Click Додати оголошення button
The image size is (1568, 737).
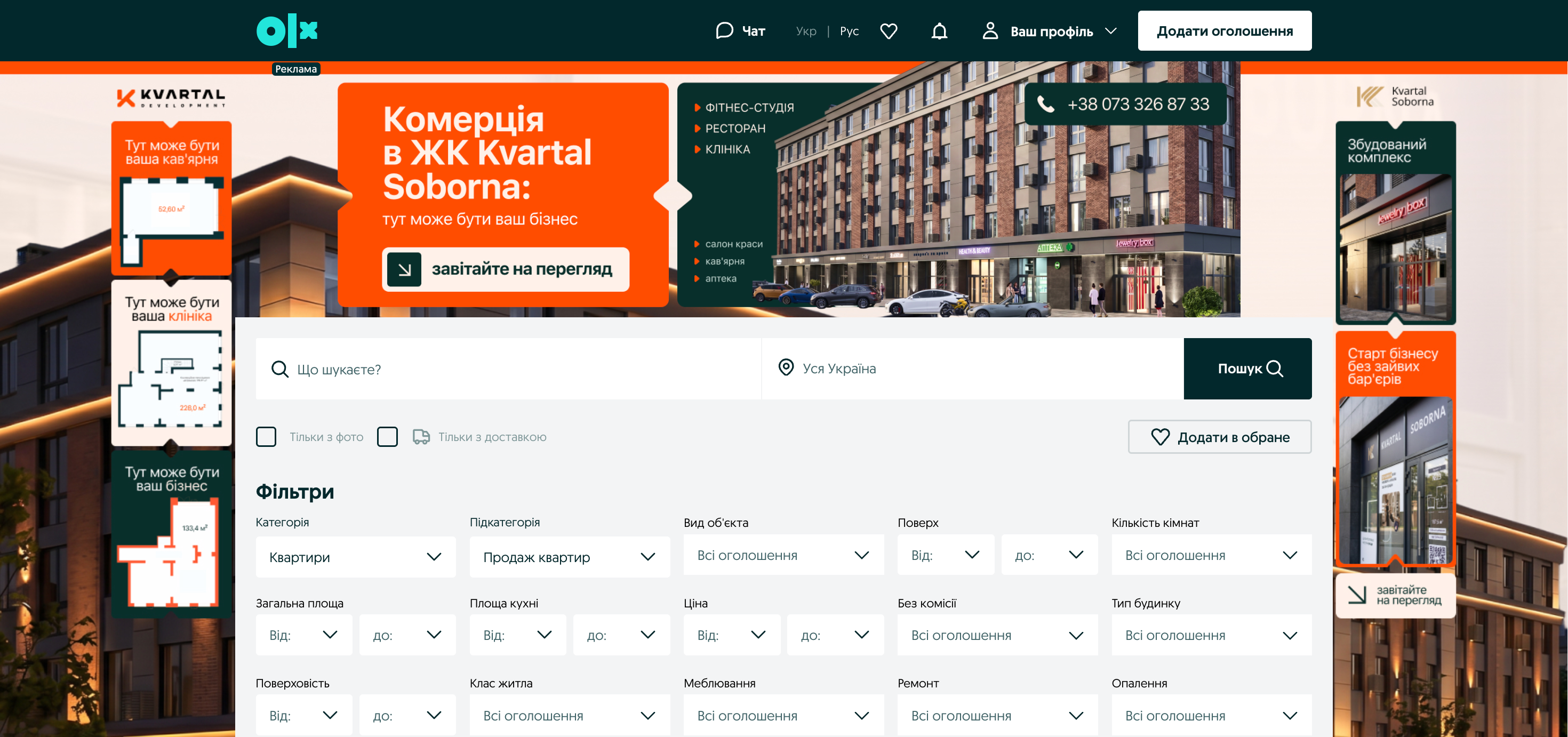(1225, 30)
